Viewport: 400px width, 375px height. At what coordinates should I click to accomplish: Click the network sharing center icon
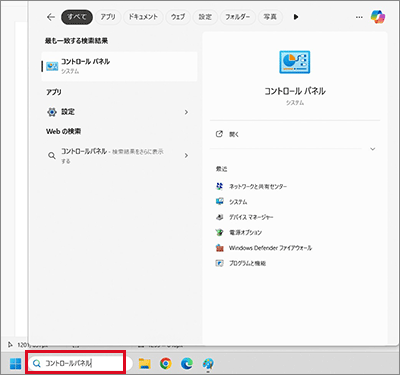[219, 186]
